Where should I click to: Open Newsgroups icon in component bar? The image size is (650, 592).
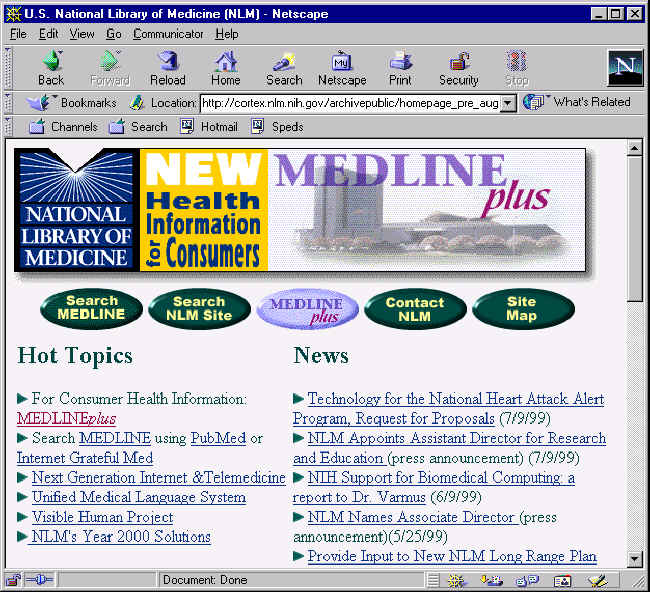(527, 580)
